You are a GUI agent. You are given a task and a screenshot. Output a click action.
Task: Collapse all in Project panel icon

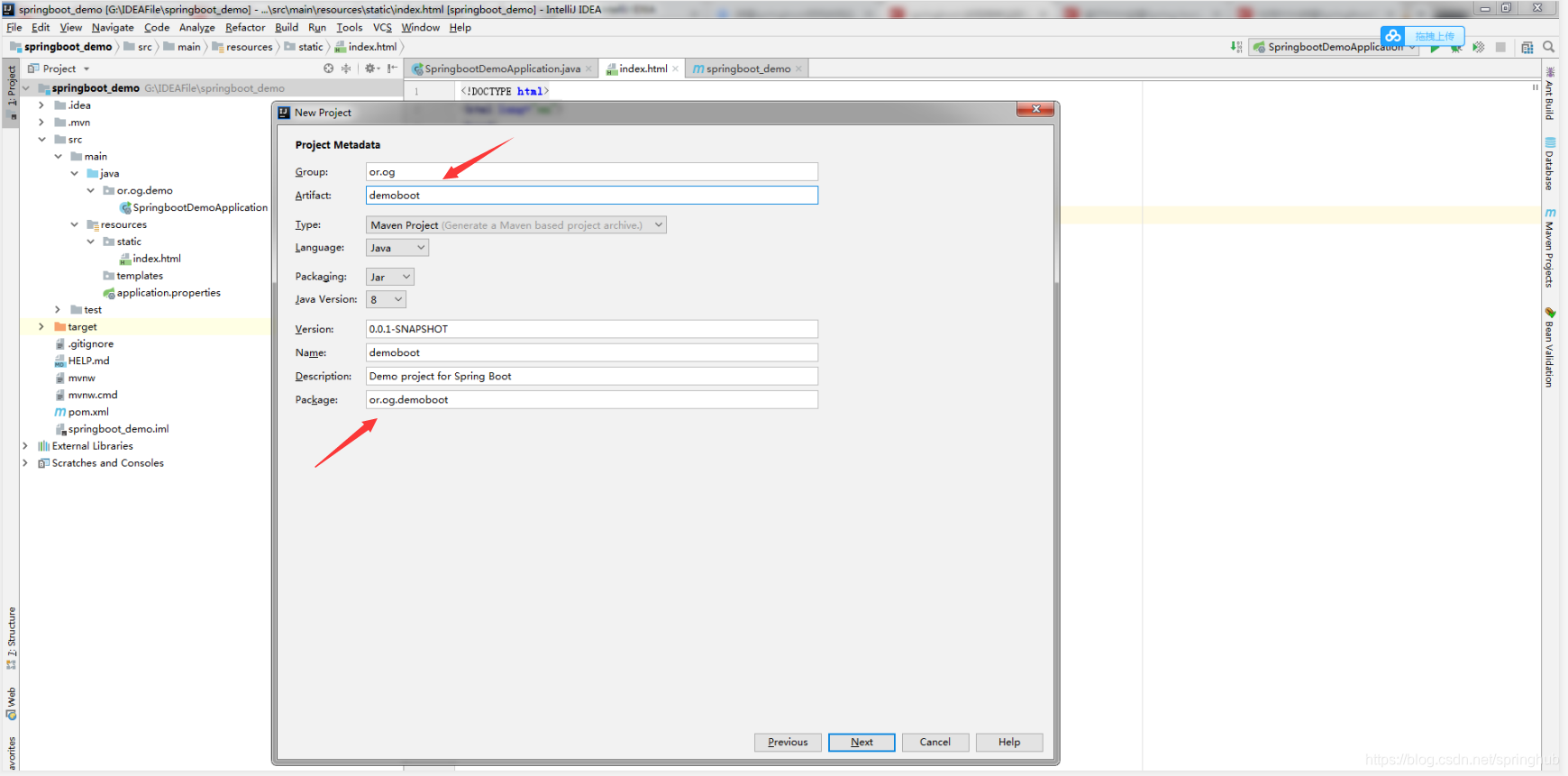(x=346, y=68)
